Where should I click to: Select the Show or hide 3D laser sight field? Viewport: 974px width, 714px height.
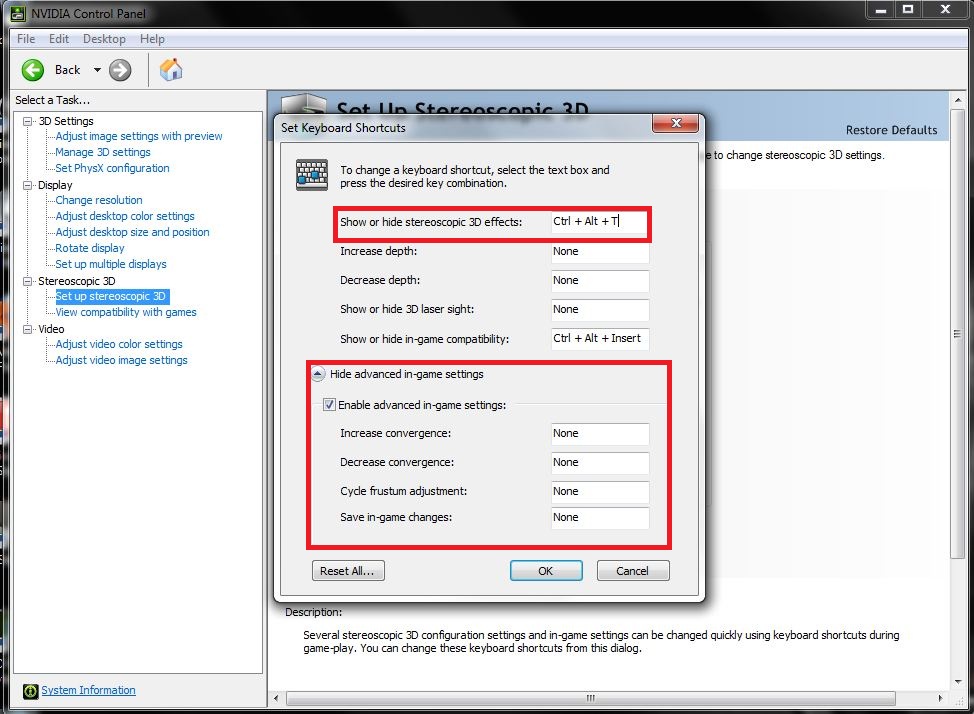pyautogui.click(x=600, y=309)
